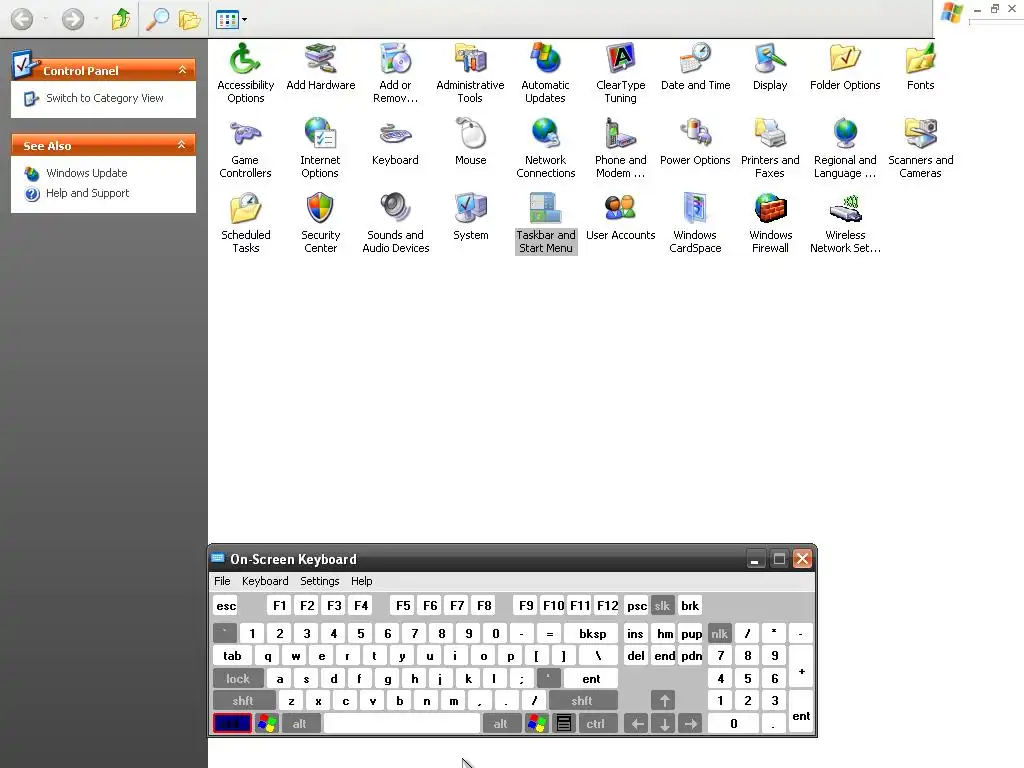Collapse the Control Panel sidebar section

coord(182,70)
